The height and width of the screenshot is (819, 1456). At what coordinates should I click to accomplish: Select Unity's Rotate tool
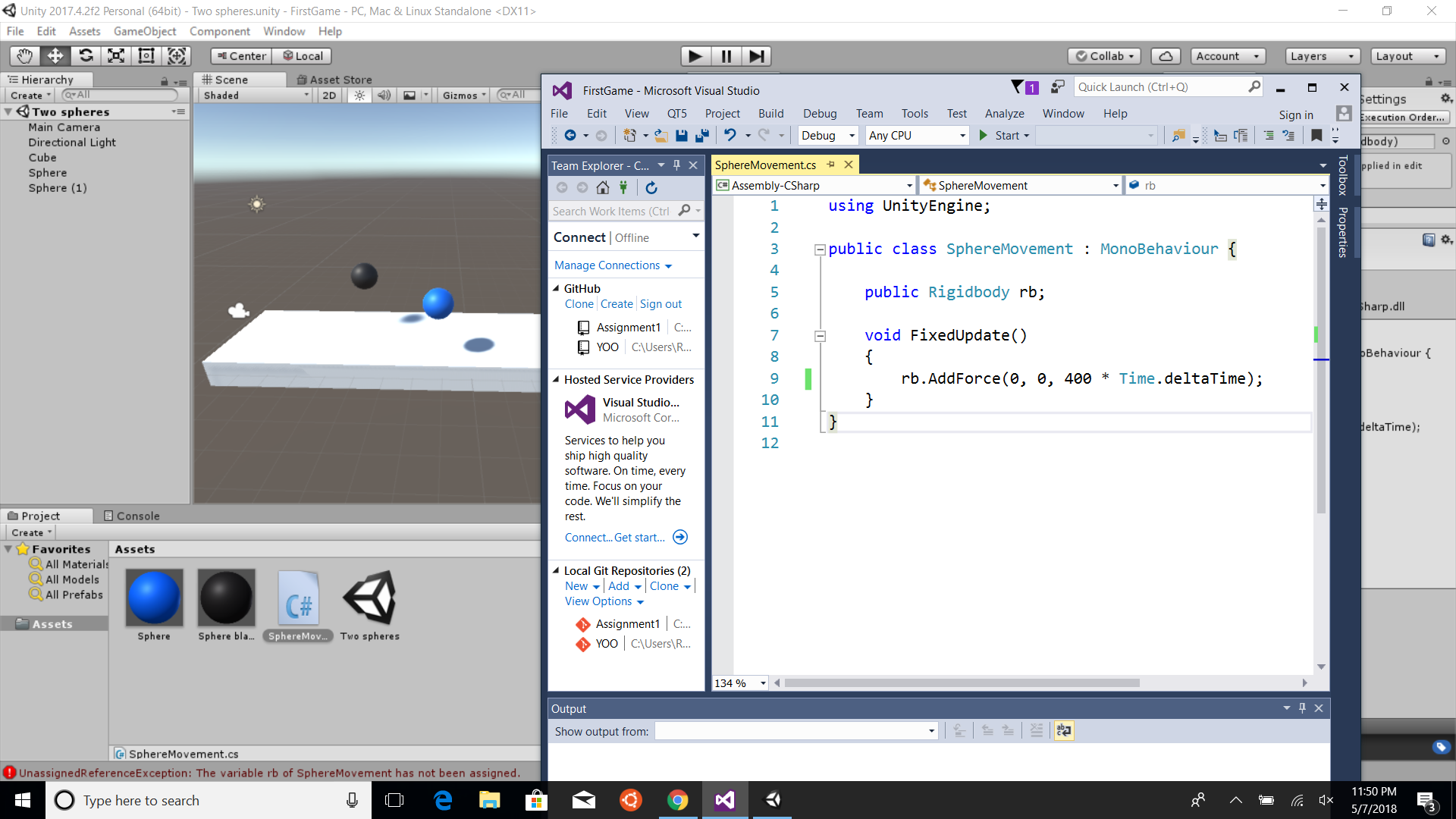pyautogui.click(x=86, y=55)
